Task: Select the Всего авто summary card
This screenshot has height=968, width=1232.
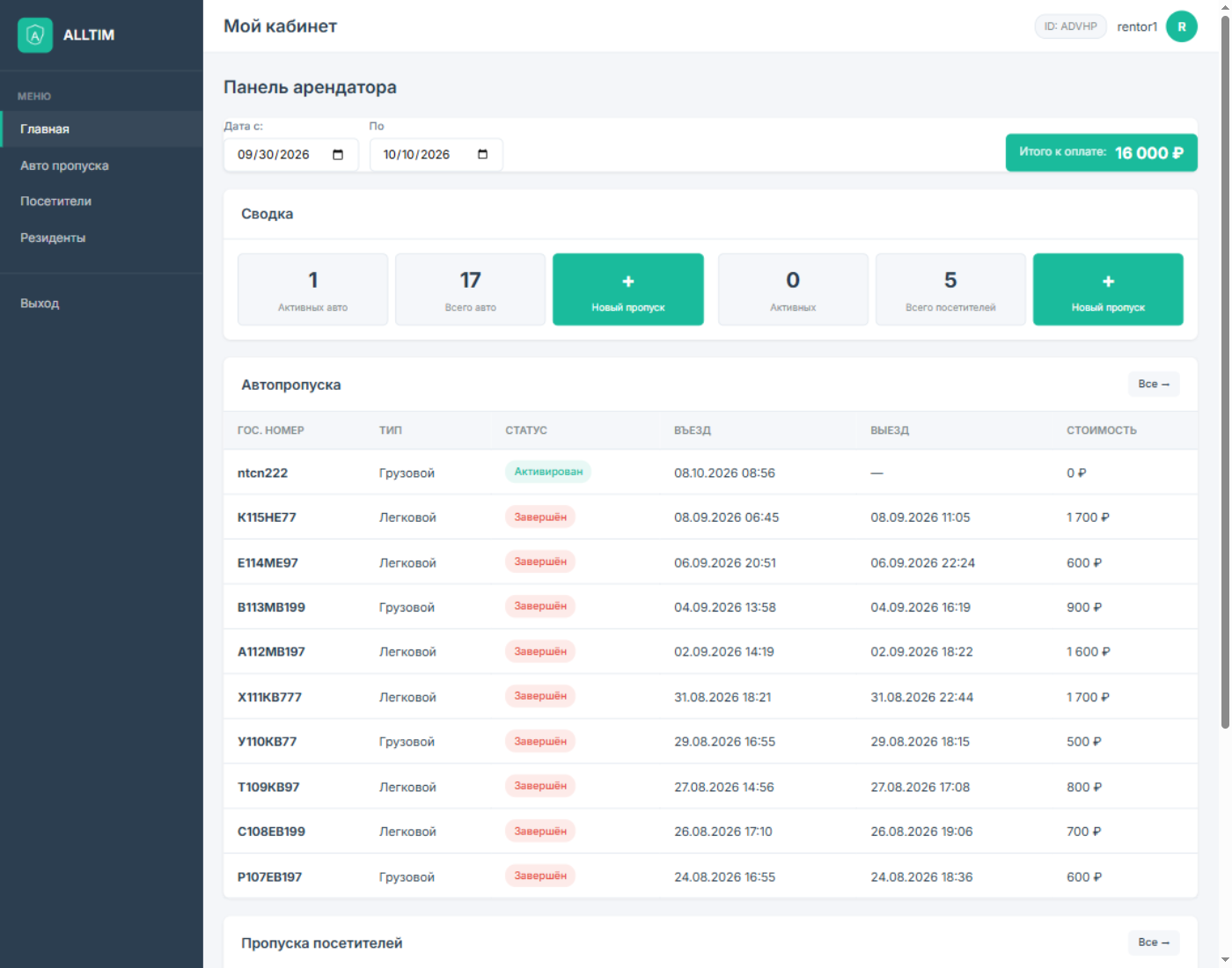Action: (471, 290)
